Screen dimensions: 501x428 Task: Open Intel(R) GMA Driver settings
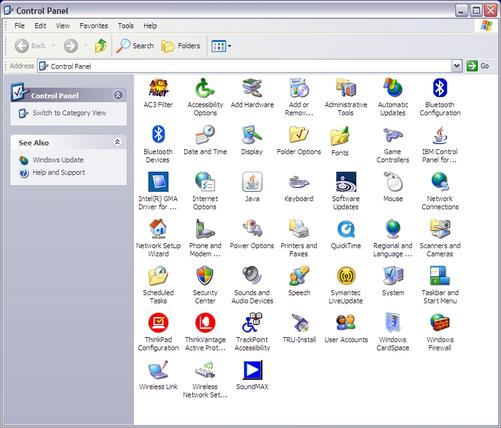click(158, 191)
